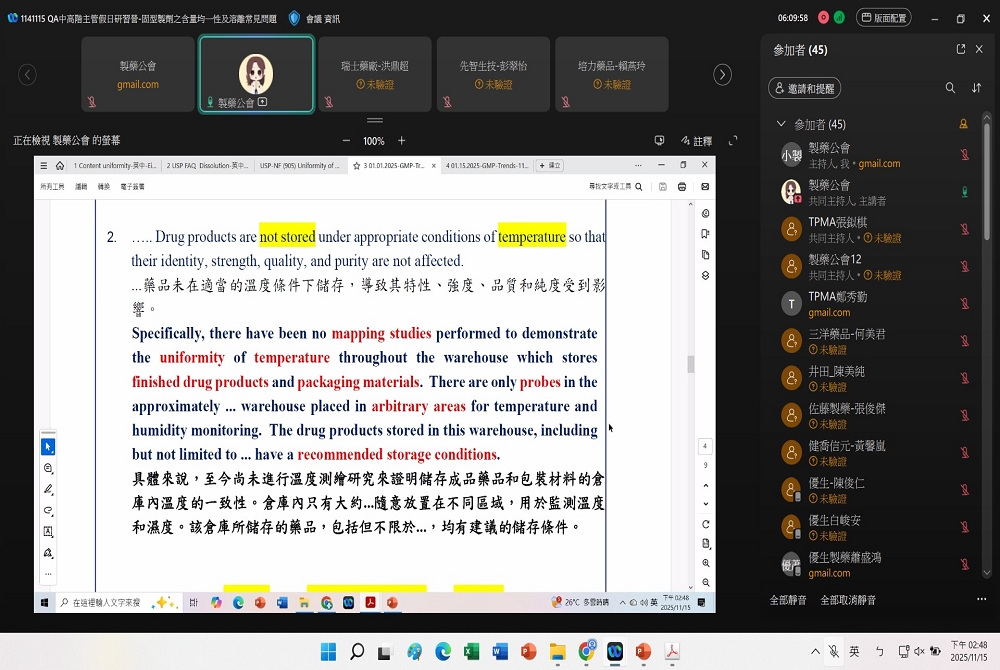Click the sort participants icon
This screenshot has width=1000, height=670.
tap(976, 88)
